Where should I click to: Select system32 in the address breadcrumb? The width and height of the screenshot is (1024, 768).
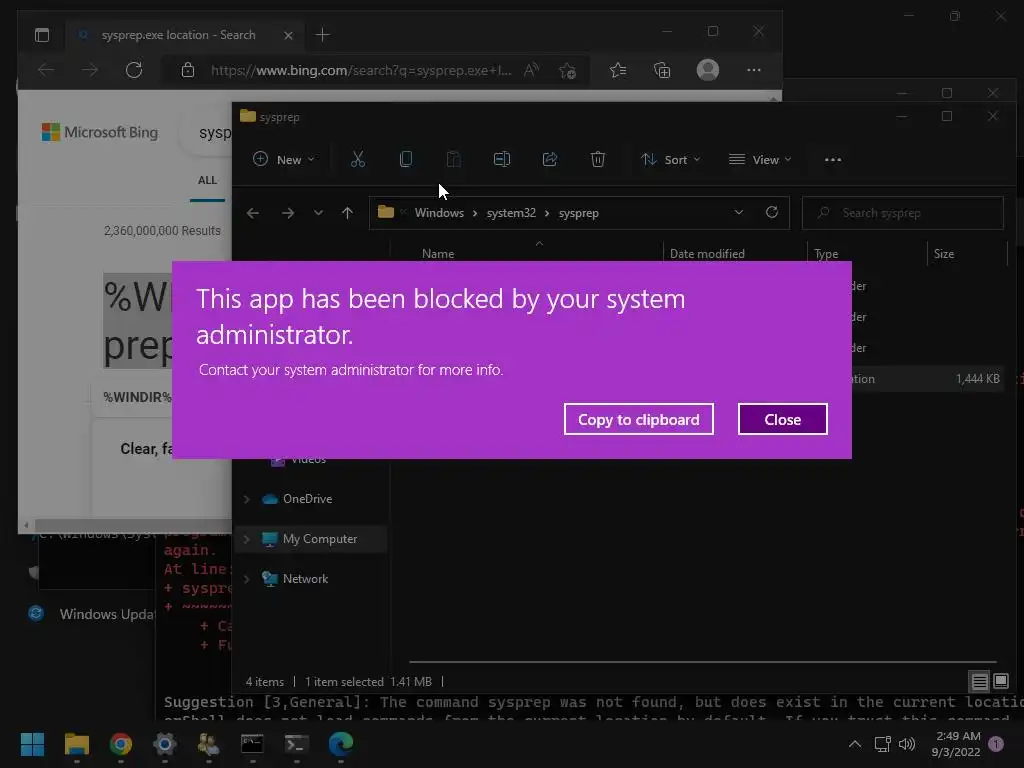[x=511, y=213]
